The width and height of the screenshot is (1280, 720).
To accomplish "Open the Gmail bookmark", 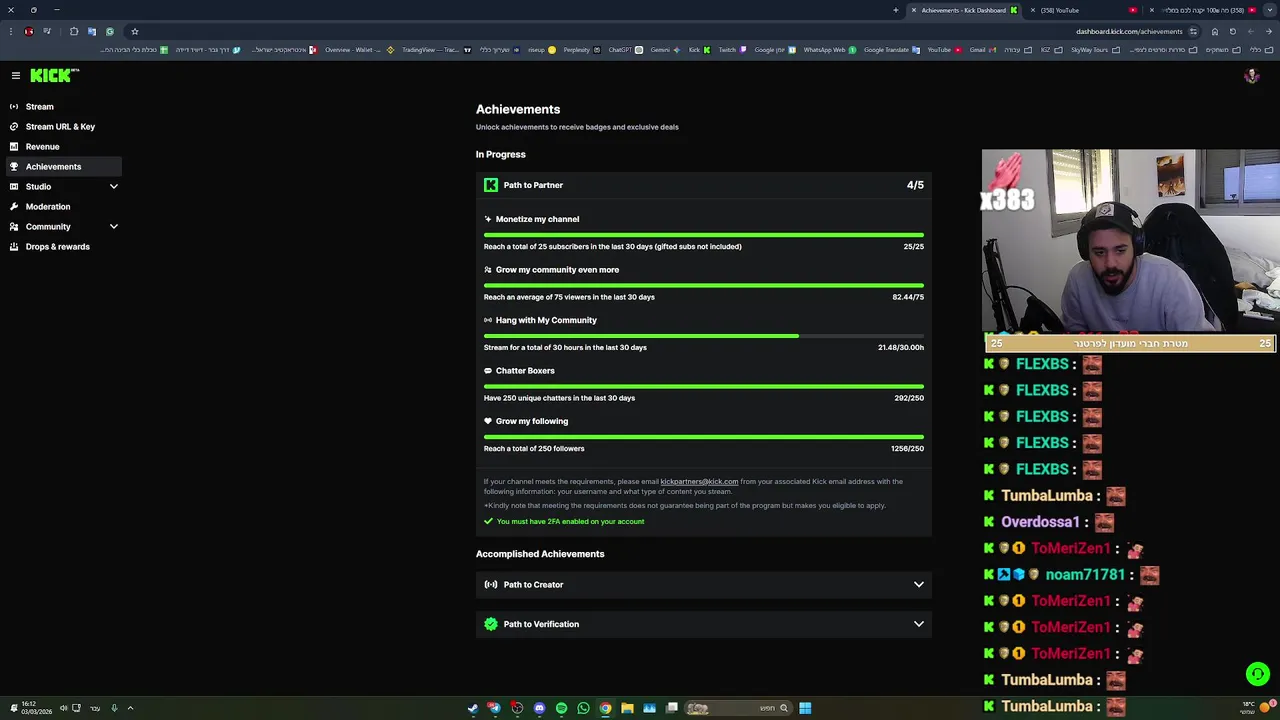I will [981, 50].
